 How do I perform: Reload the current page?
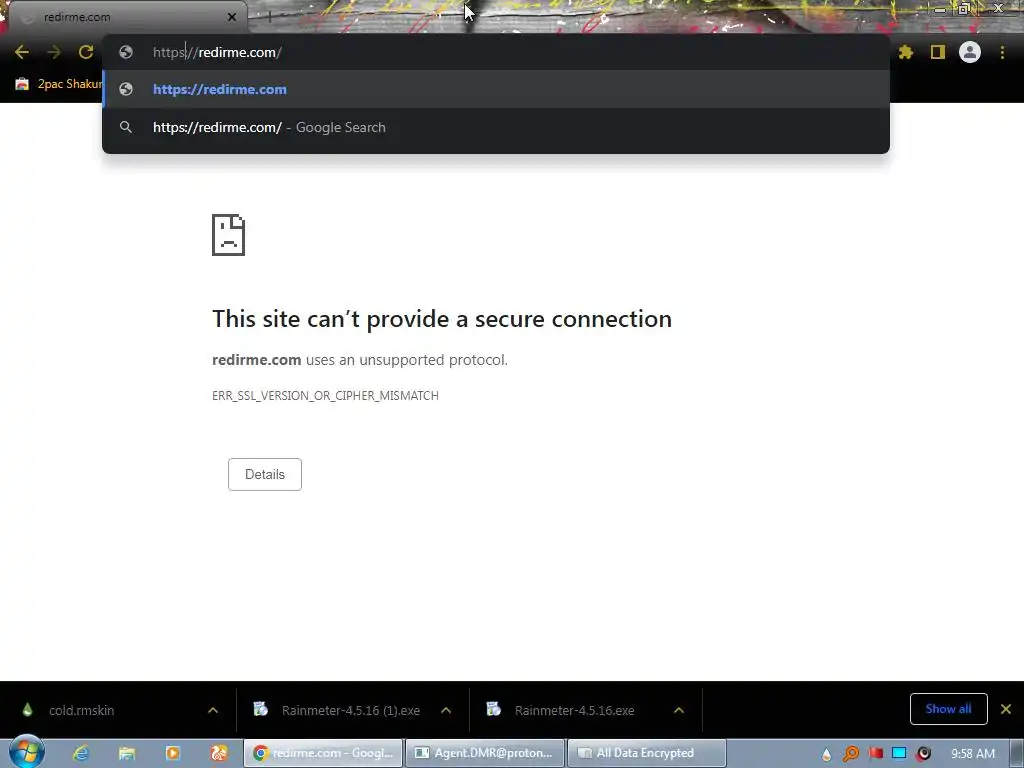point(86,52)
